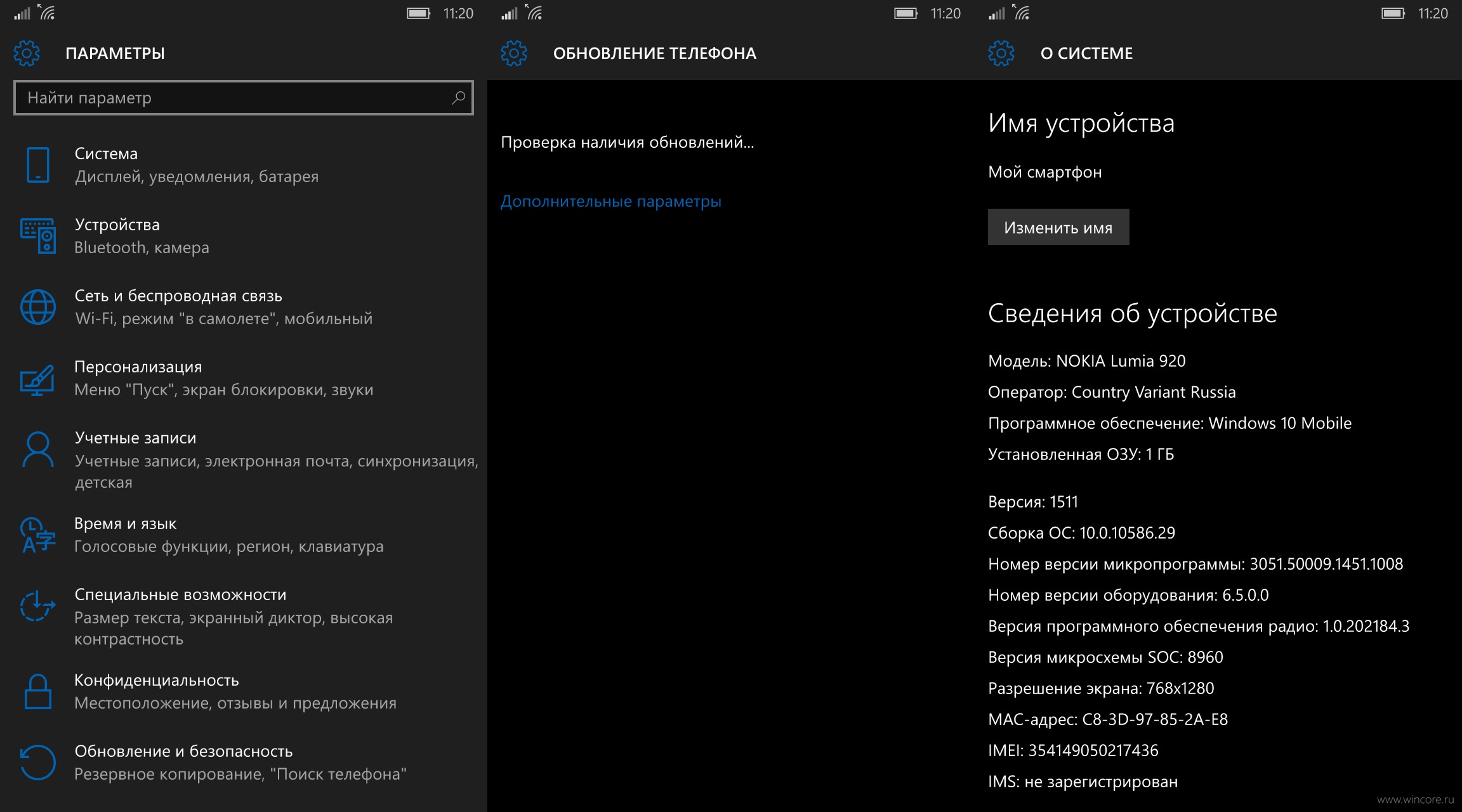Open the Устройства settings entry
This screenshot has width=1462, height=812.
(244, 236)
